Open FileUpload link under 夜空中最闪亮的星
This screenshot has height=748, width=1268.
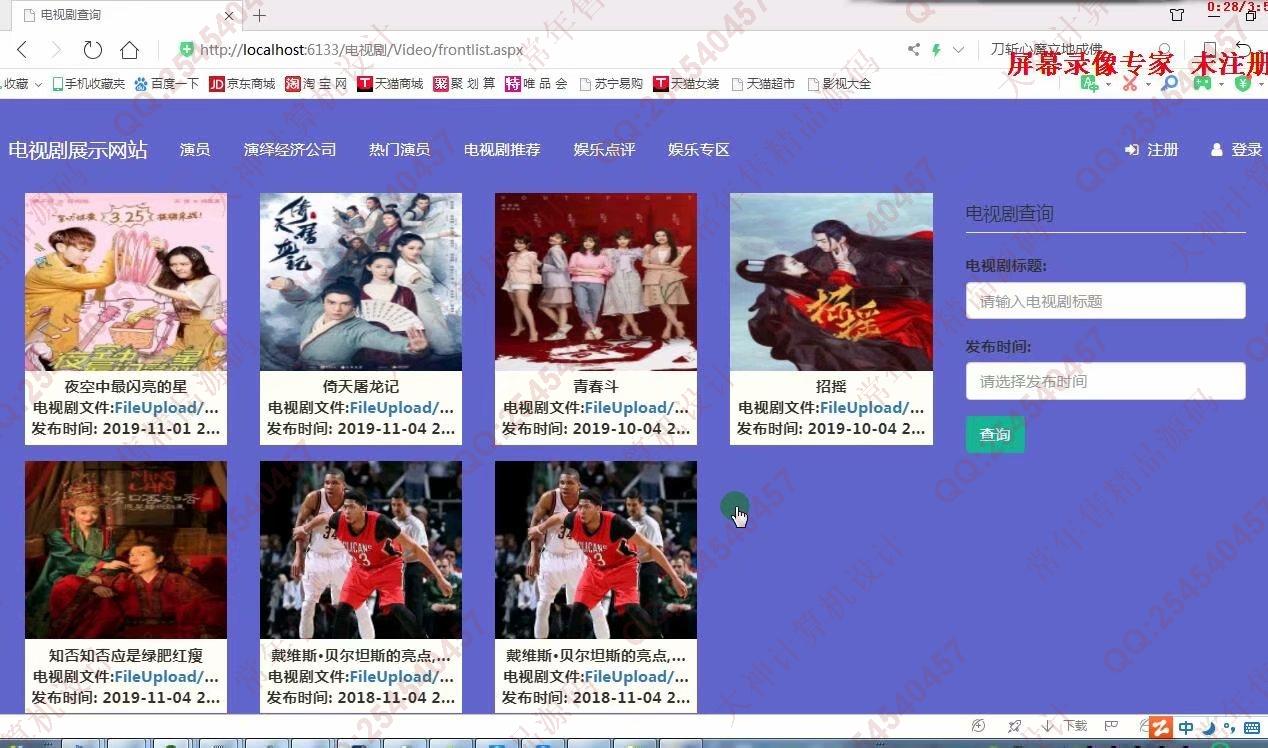(x=166, y=408)
